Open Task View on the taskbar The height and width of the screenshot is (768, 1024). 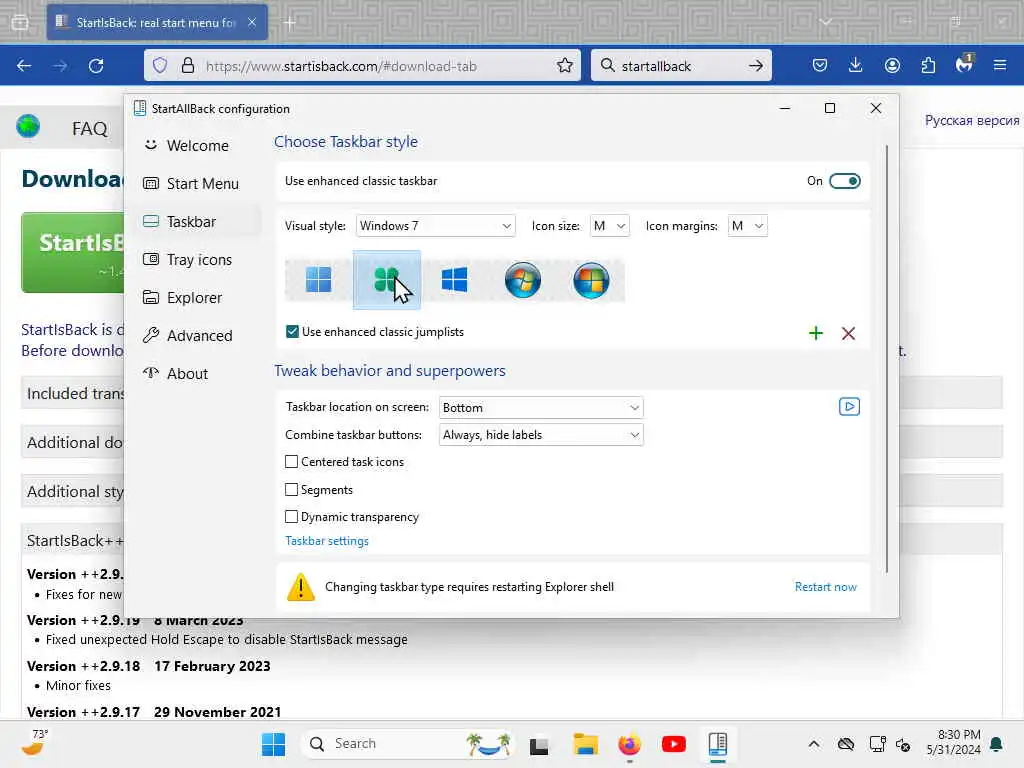coord(539,744)
